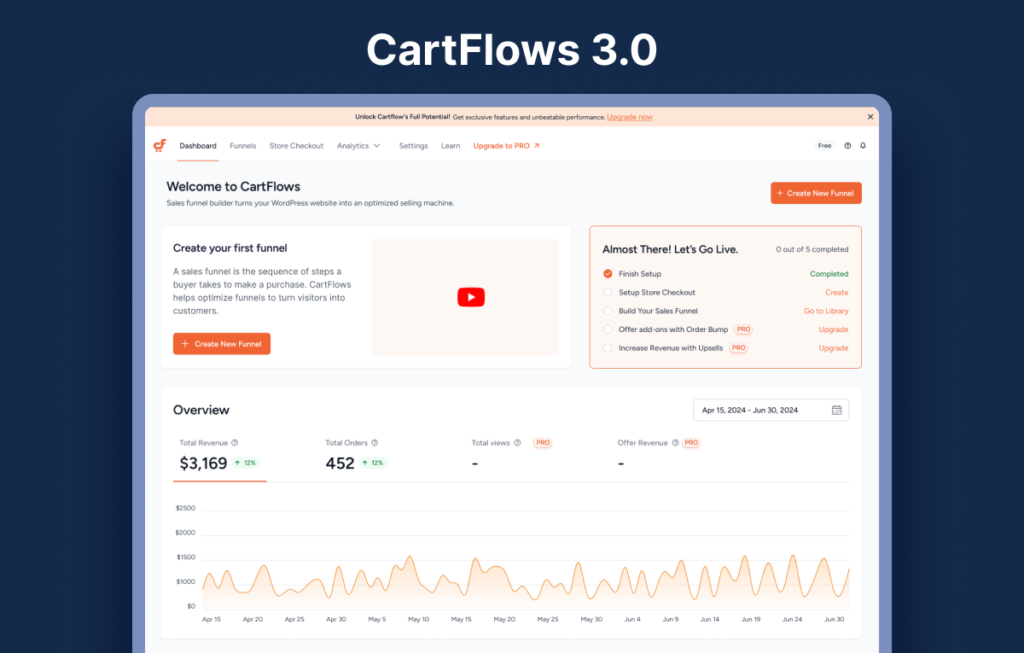Open the Apr 15, 2024 - Jun 30, 2024 date picker
This screenshot has width=1024, height=653.
point(771,410)
